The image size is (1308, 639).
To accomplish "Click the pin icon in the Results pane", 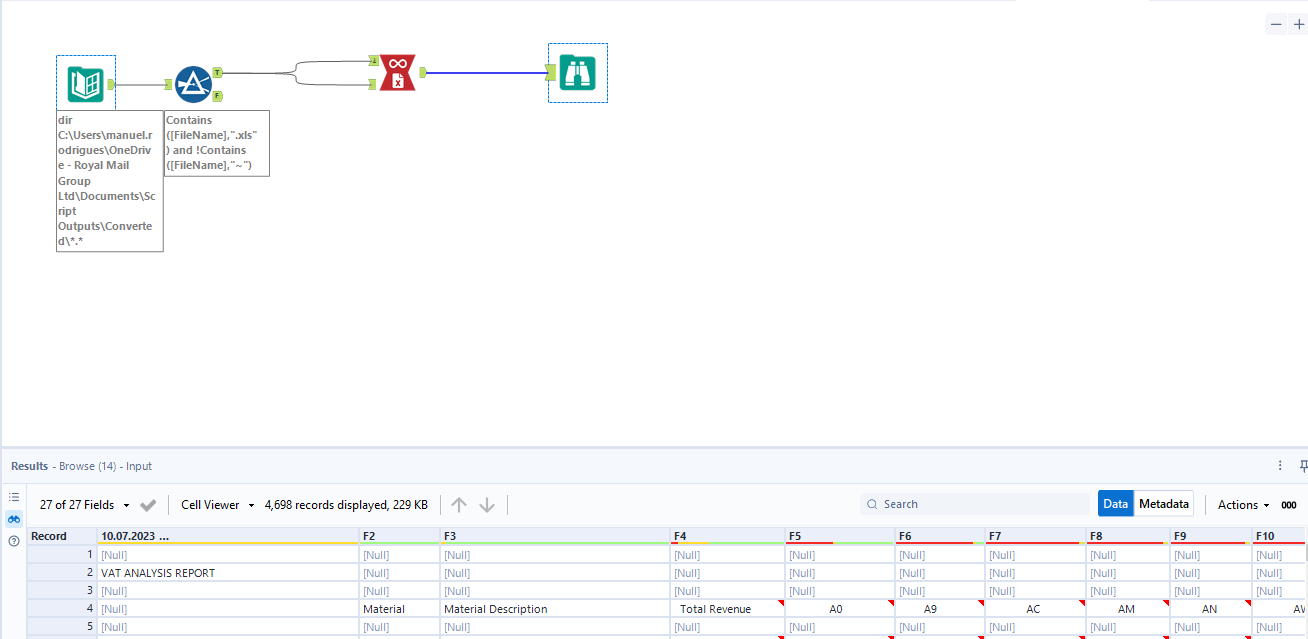I will [1301, 466].
